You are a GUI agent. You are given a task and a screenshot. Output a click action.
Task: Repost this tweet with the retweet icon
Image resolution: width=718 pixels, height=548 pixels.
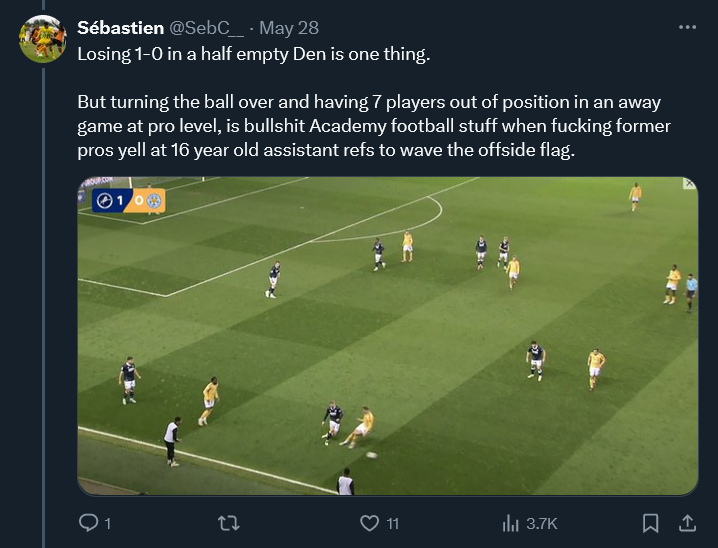229,523
